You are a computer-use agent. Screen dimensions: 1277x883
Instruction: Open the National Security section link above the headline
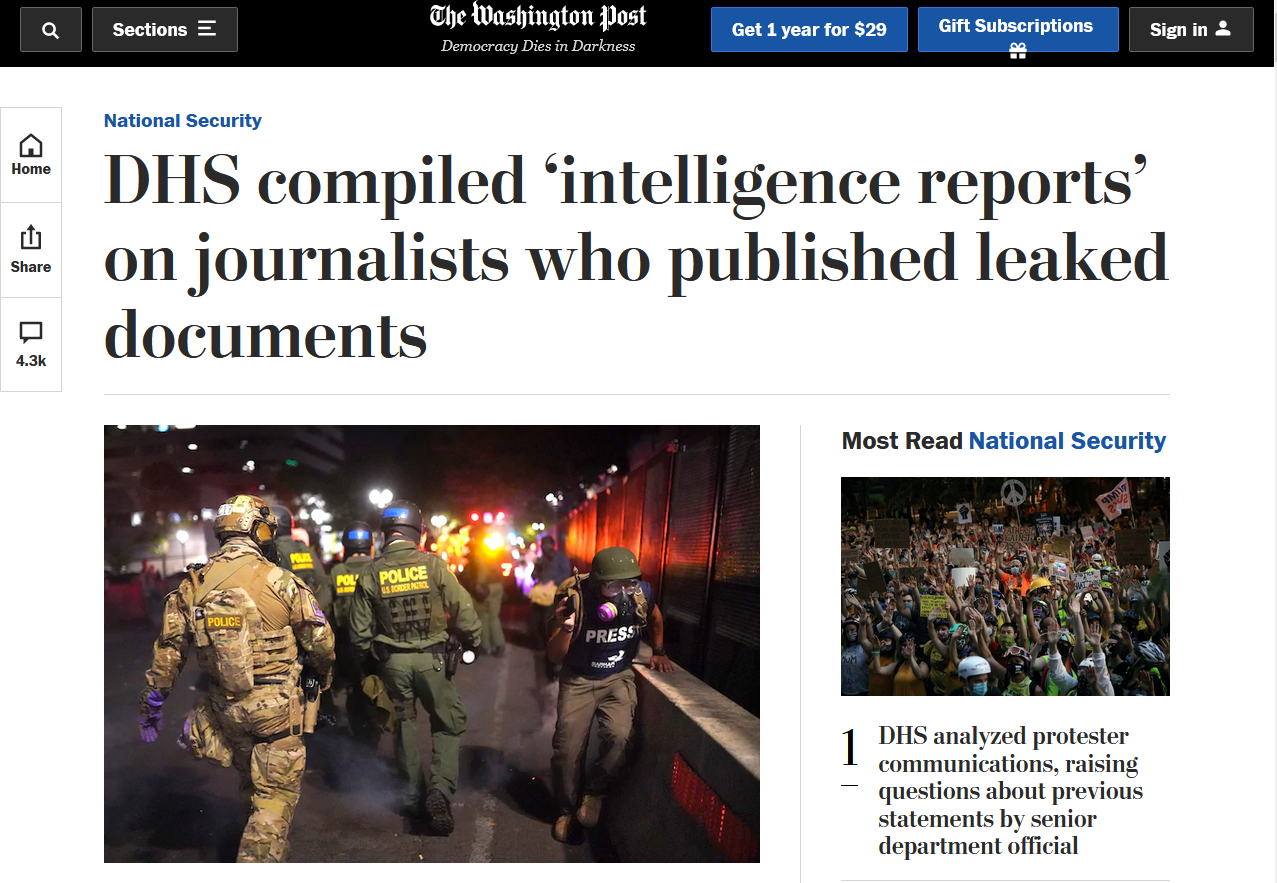183,121
